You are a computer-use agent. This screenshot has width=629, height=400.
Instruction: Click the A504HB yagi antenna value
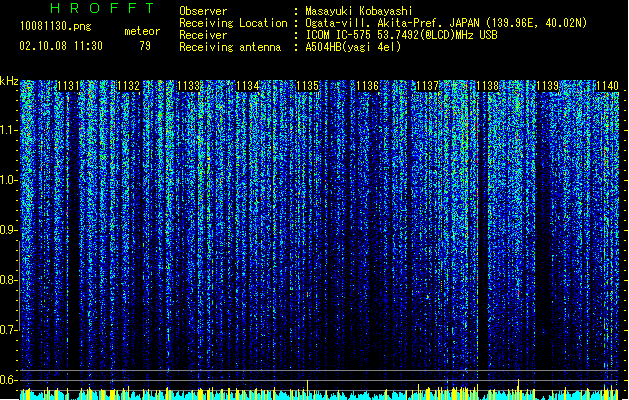point(353,47)
